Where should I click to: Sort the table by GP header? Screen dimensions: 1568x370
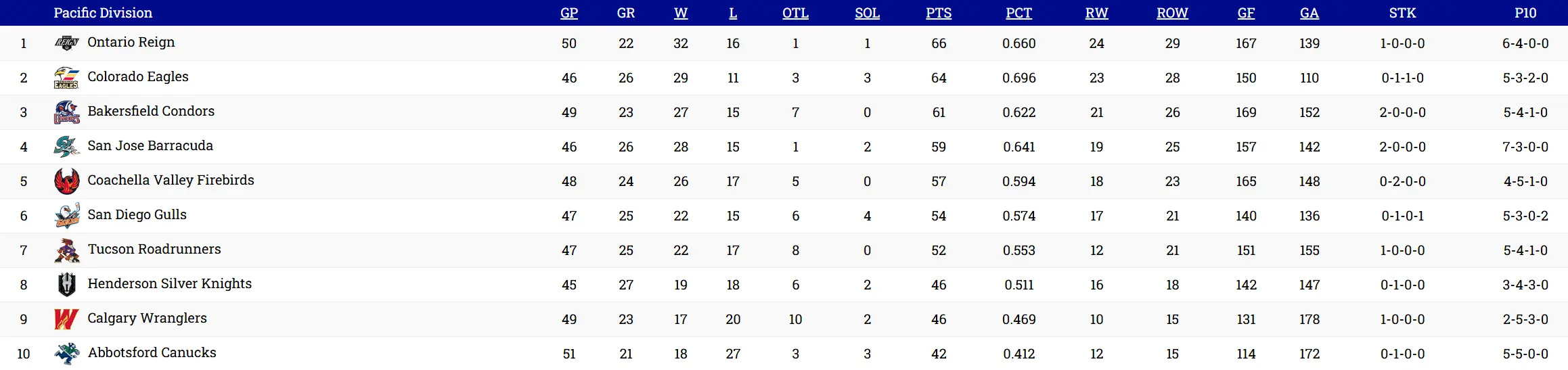point(569,13)
